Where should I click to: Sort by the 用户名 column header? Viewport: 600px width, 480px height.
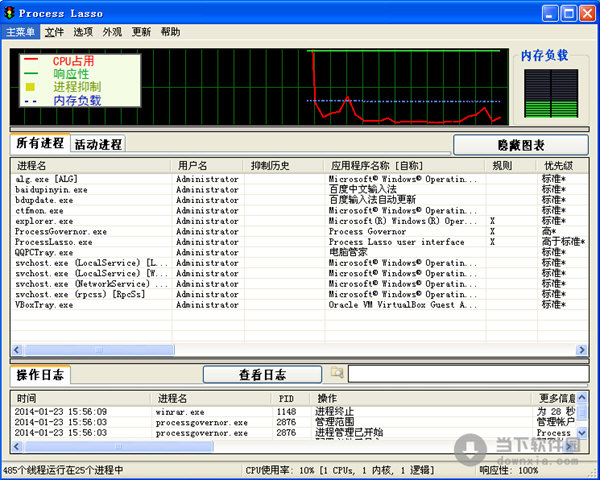(x=207, y=166)
